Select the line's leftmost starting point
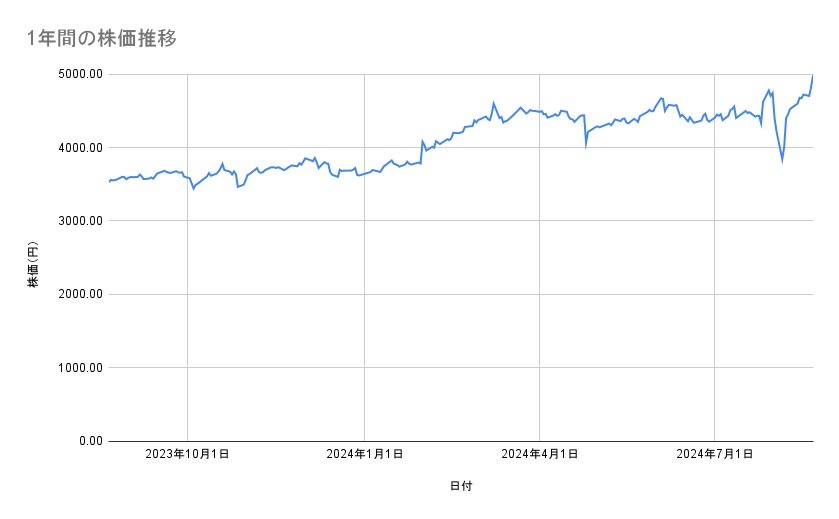This screenshot has height=519, width=839. point(109,182)
